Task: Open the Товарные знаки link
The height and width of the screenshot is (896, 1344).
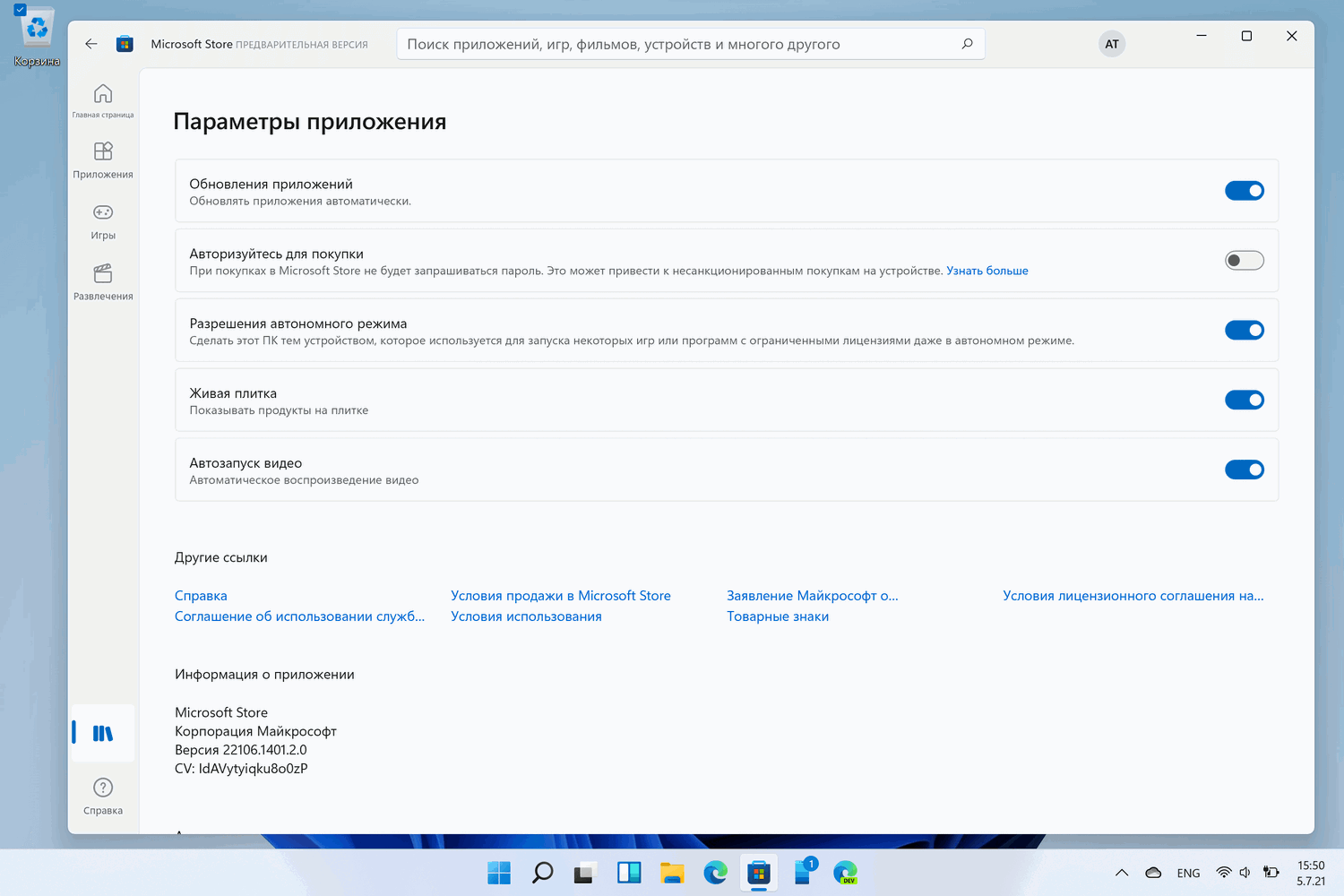Action: click(778, 616)
